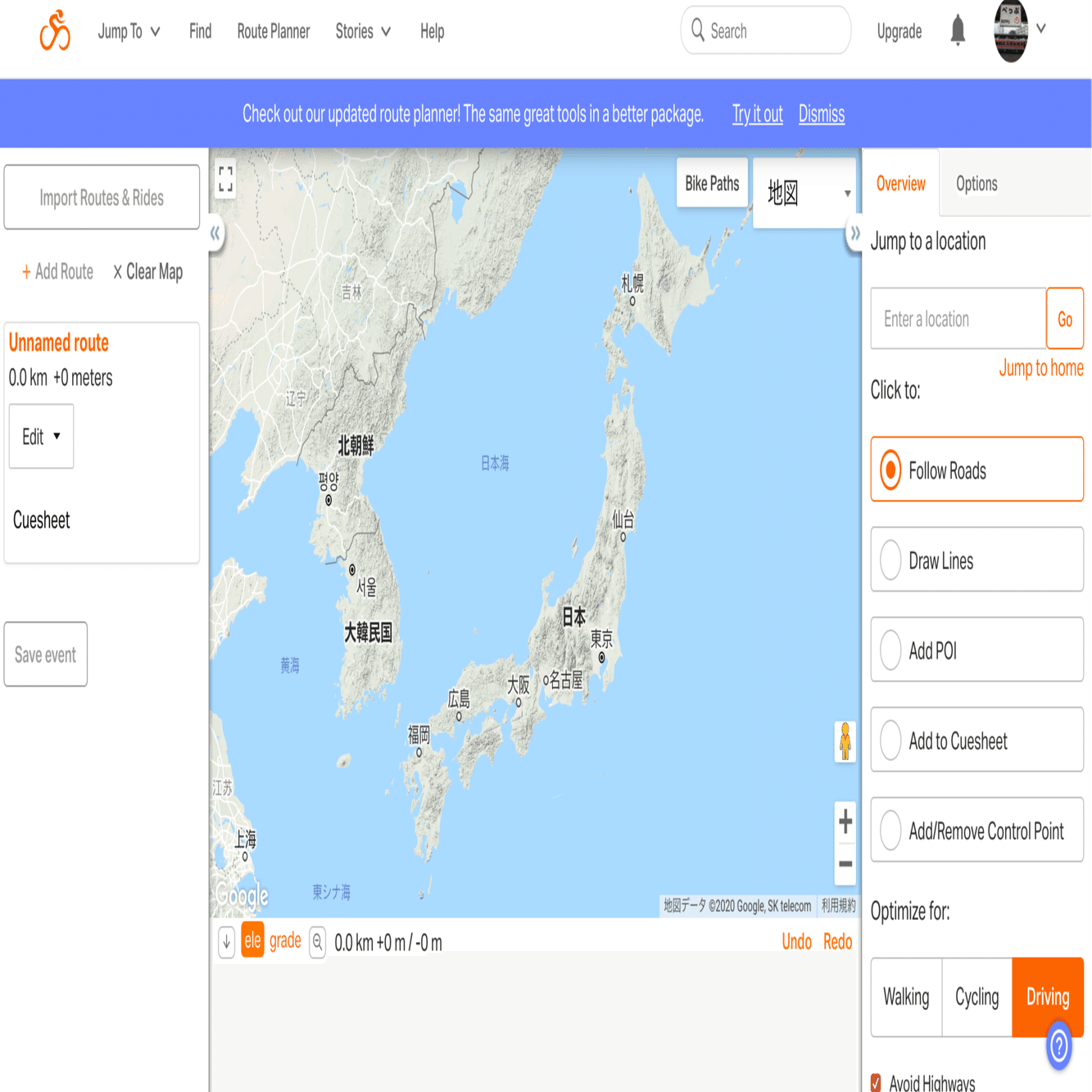The image size is (1092, 1092).
Task: Click the Go button
Action: [x=1065, y=319]
